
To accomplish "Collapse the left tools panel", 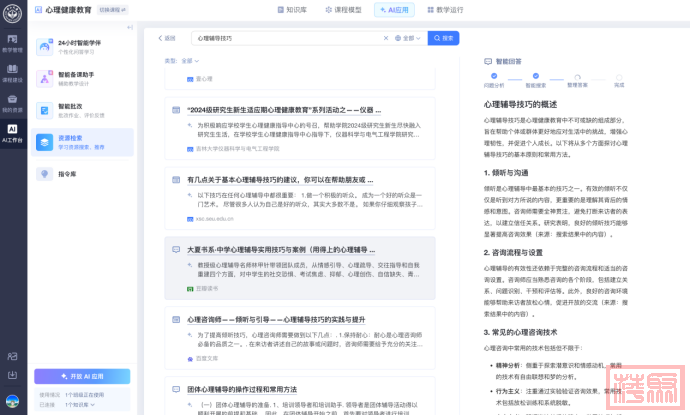I will [130, 27].
